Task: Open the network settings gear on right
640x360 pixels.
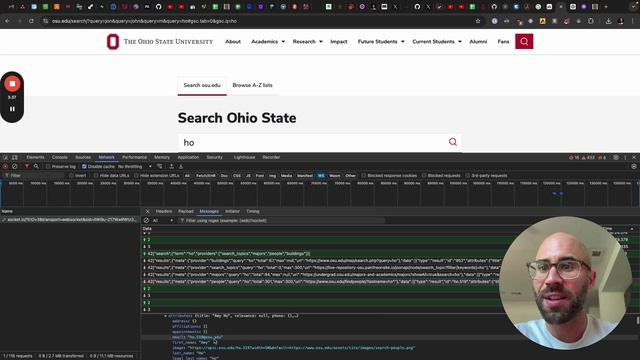Action: [634, 167]
